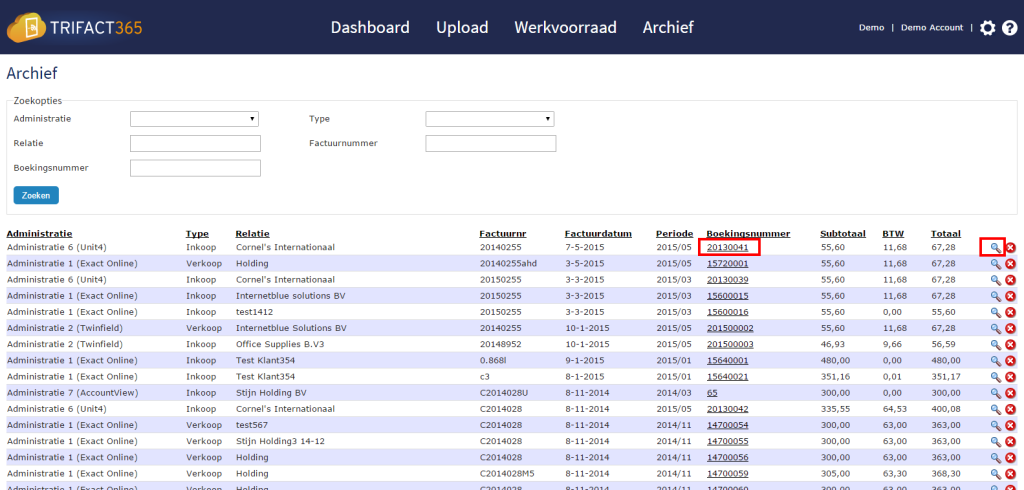View details of booking 15600016
Screen dimensions: 1024x490
click(x=995, y=312)
